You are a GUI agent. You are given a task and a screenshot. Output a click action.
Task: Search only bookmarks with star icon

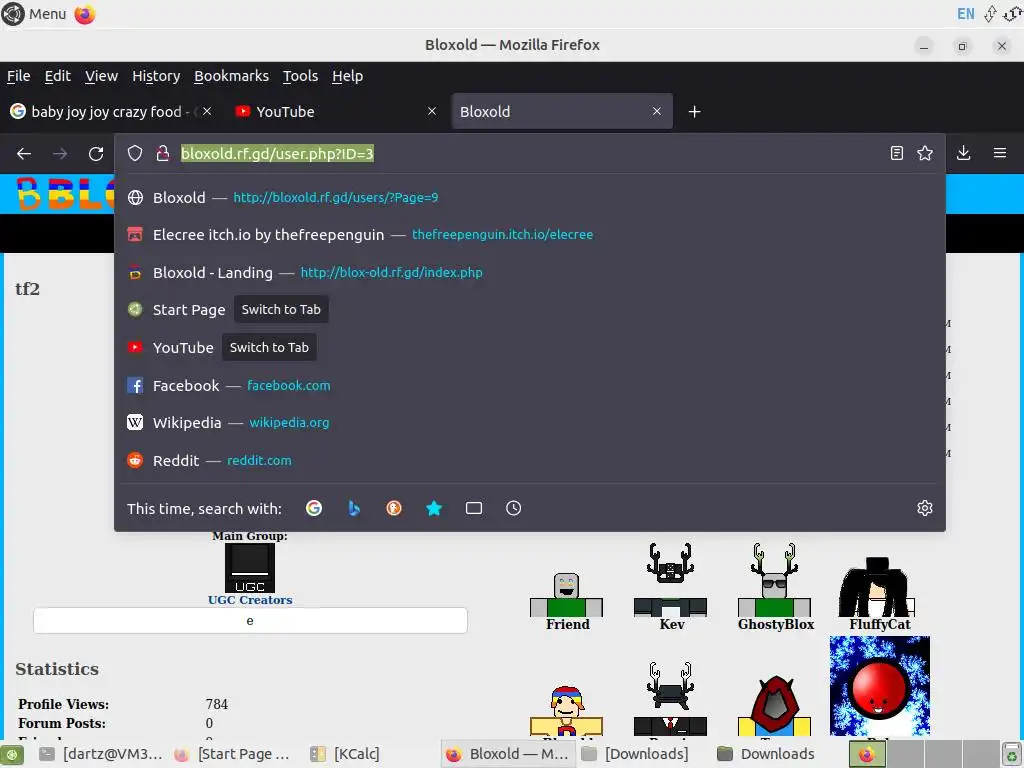(x=434, y=508)
